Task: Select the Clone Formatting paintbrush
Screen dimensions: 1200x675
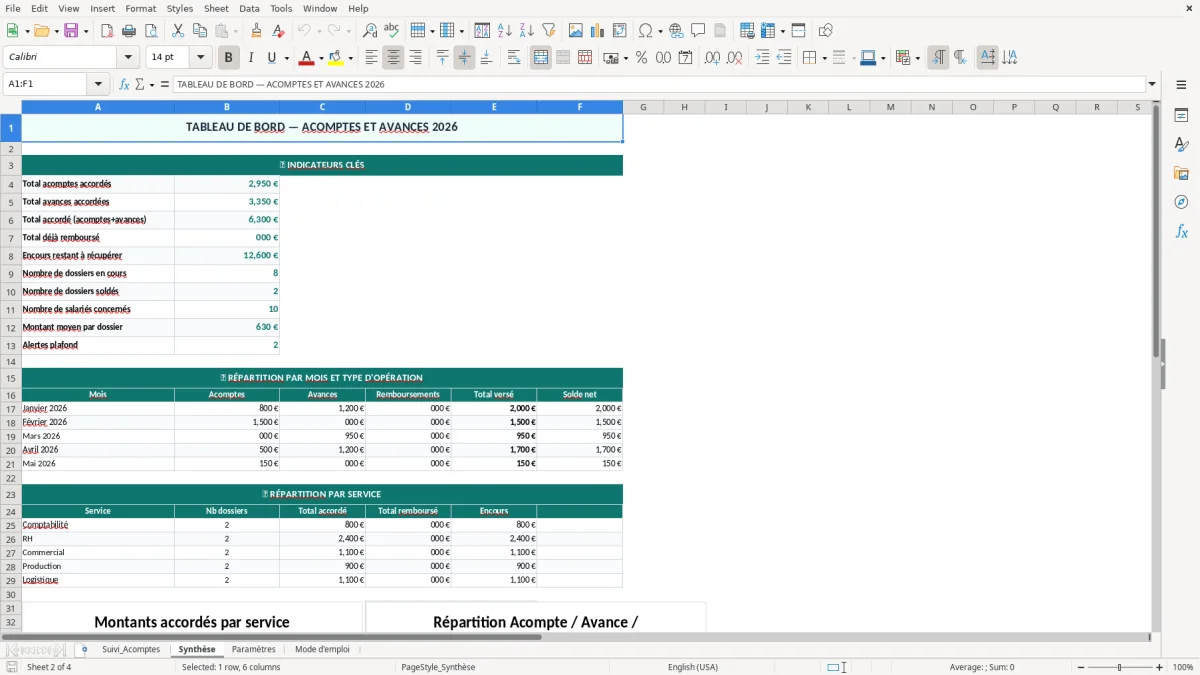Action: click(256, 31)
